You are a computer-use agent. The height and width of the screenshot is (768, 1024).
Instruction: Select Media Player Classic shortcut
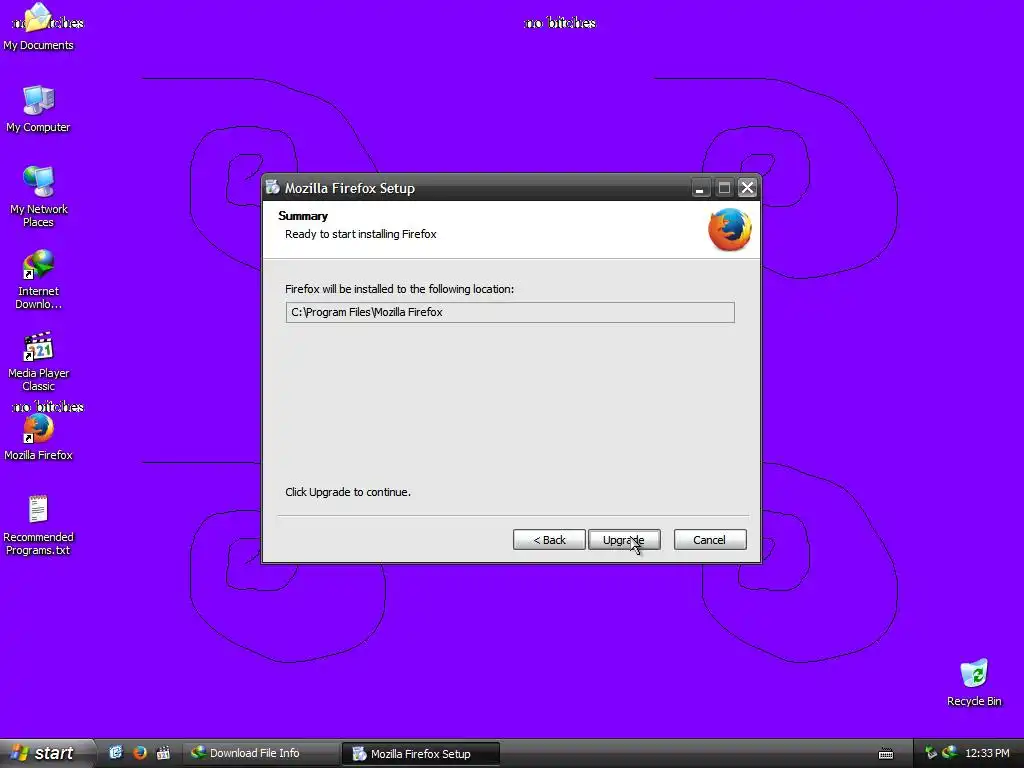[39, 362]
